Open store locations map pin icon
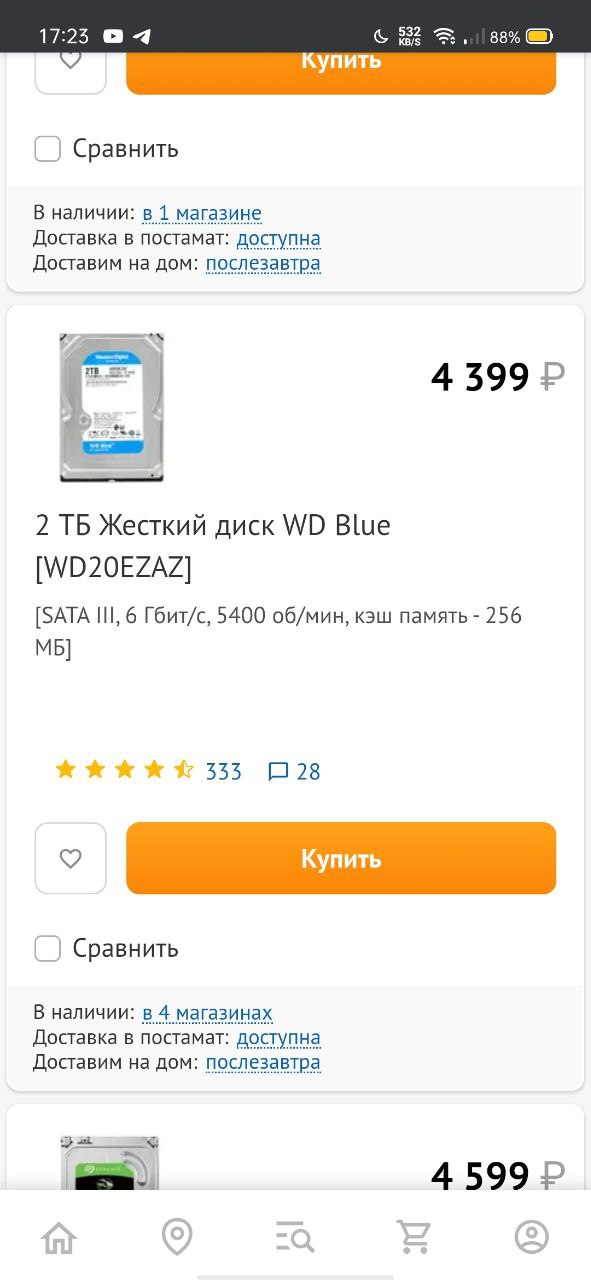 point(177,1237)
